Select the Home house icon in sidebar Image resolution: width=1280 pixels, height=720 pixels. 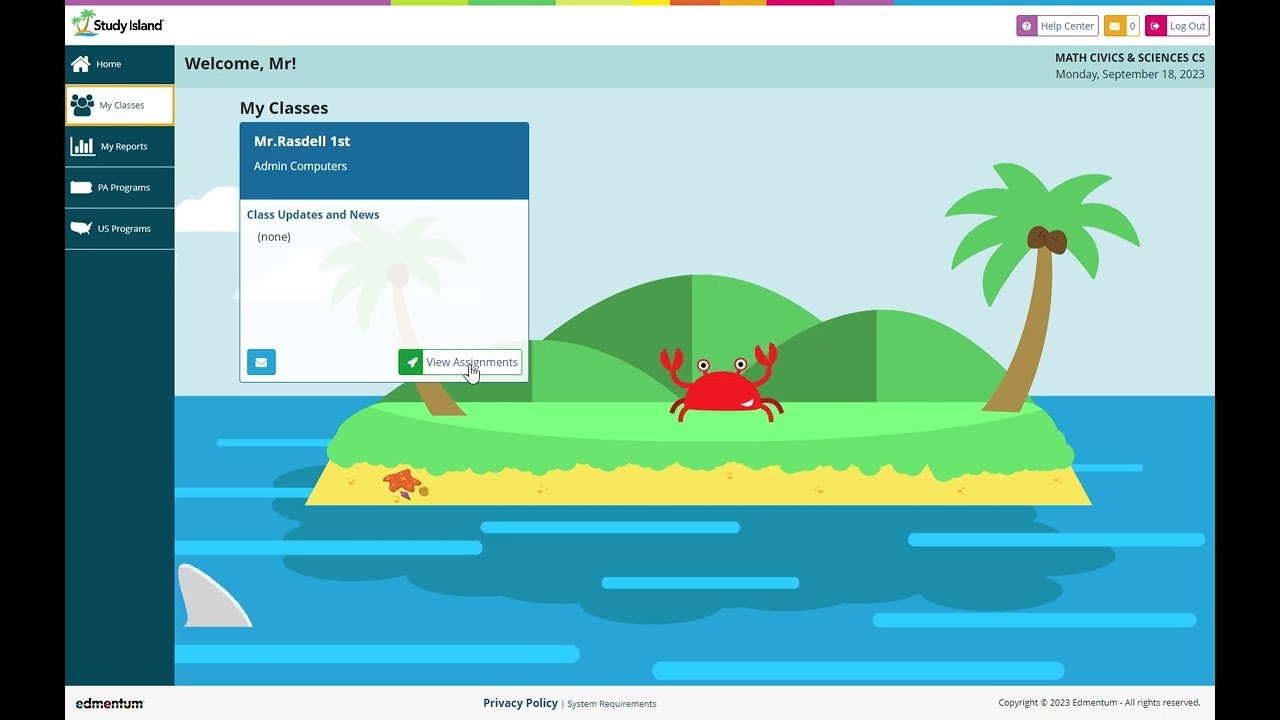[x=83, y=63]
